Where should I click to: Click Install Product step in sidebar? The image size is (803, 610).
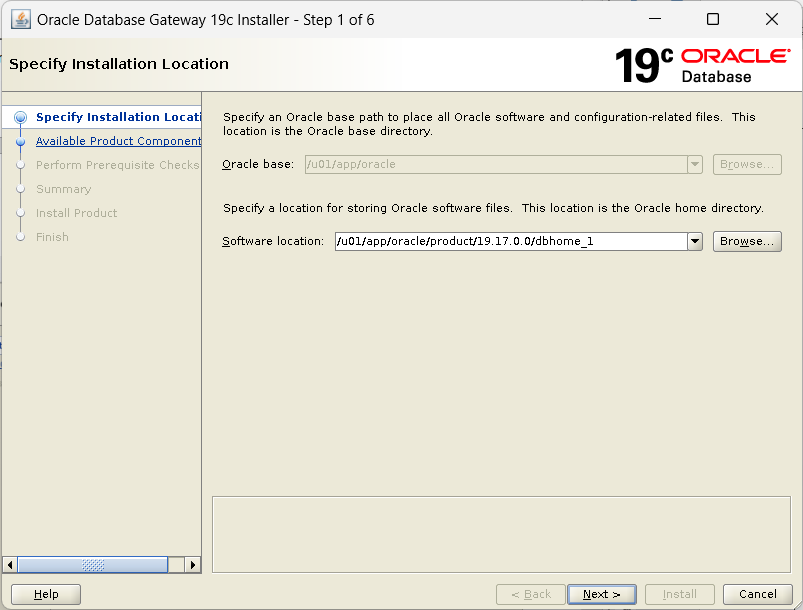pos(76,213)
